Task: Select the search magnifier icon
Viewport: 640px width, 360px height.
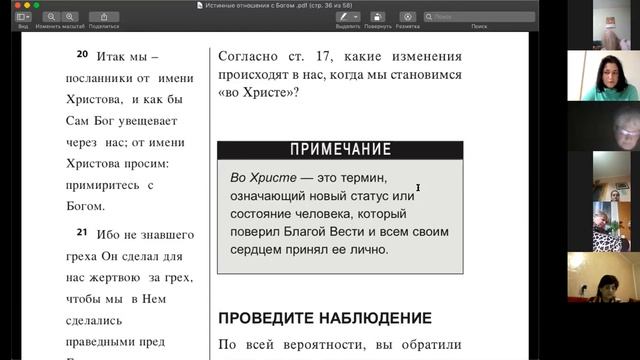Action: tap(429, 17)
